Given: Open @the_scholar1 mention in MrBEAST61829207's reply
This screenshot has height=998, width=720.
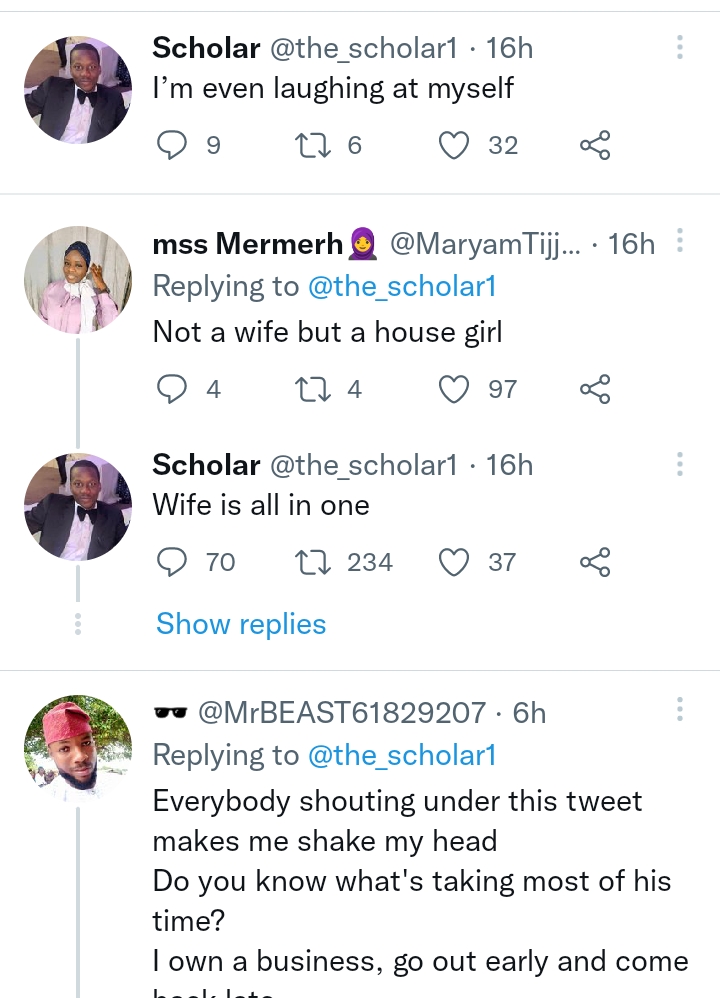Looking at the screenshot, I should click(402, 756).
